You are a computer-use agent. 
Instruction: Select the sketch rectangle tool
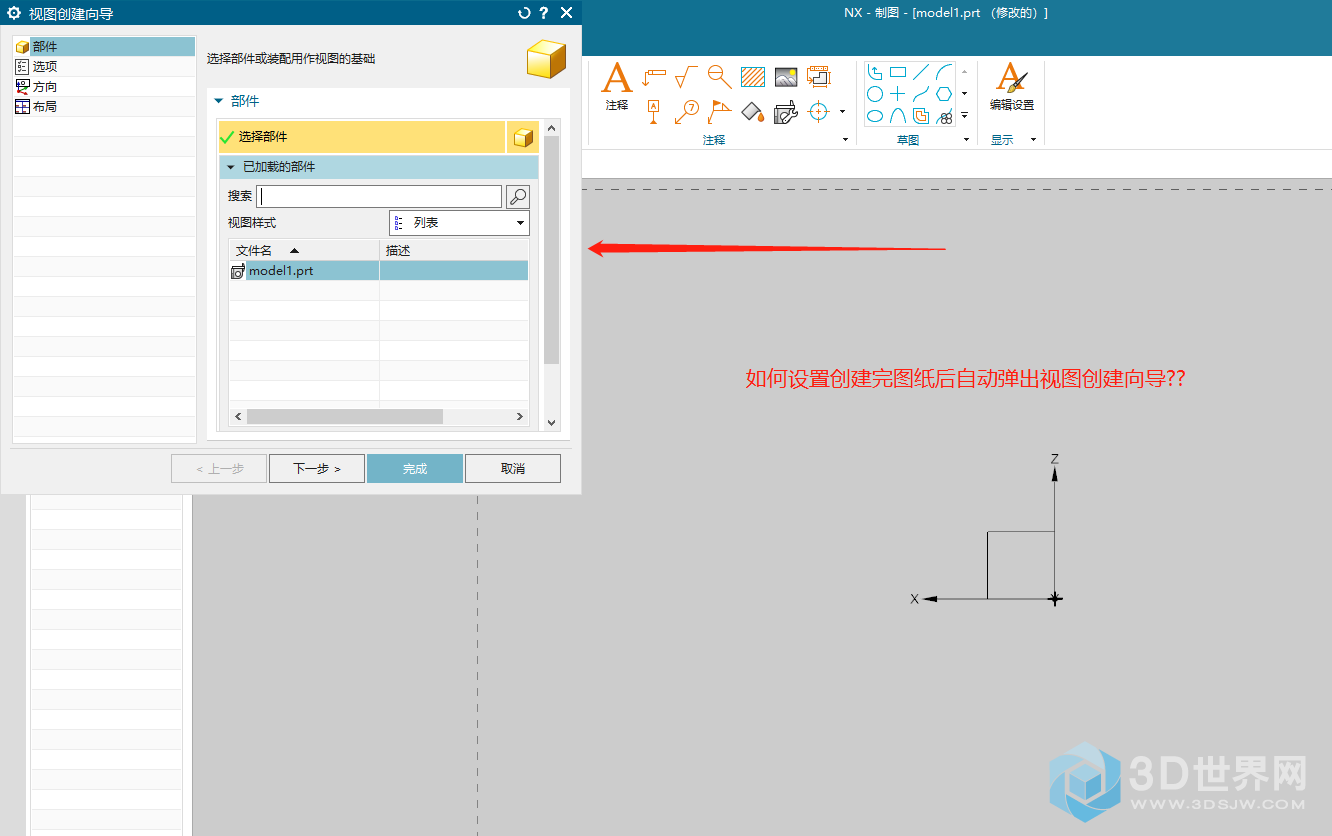(898, 72)
